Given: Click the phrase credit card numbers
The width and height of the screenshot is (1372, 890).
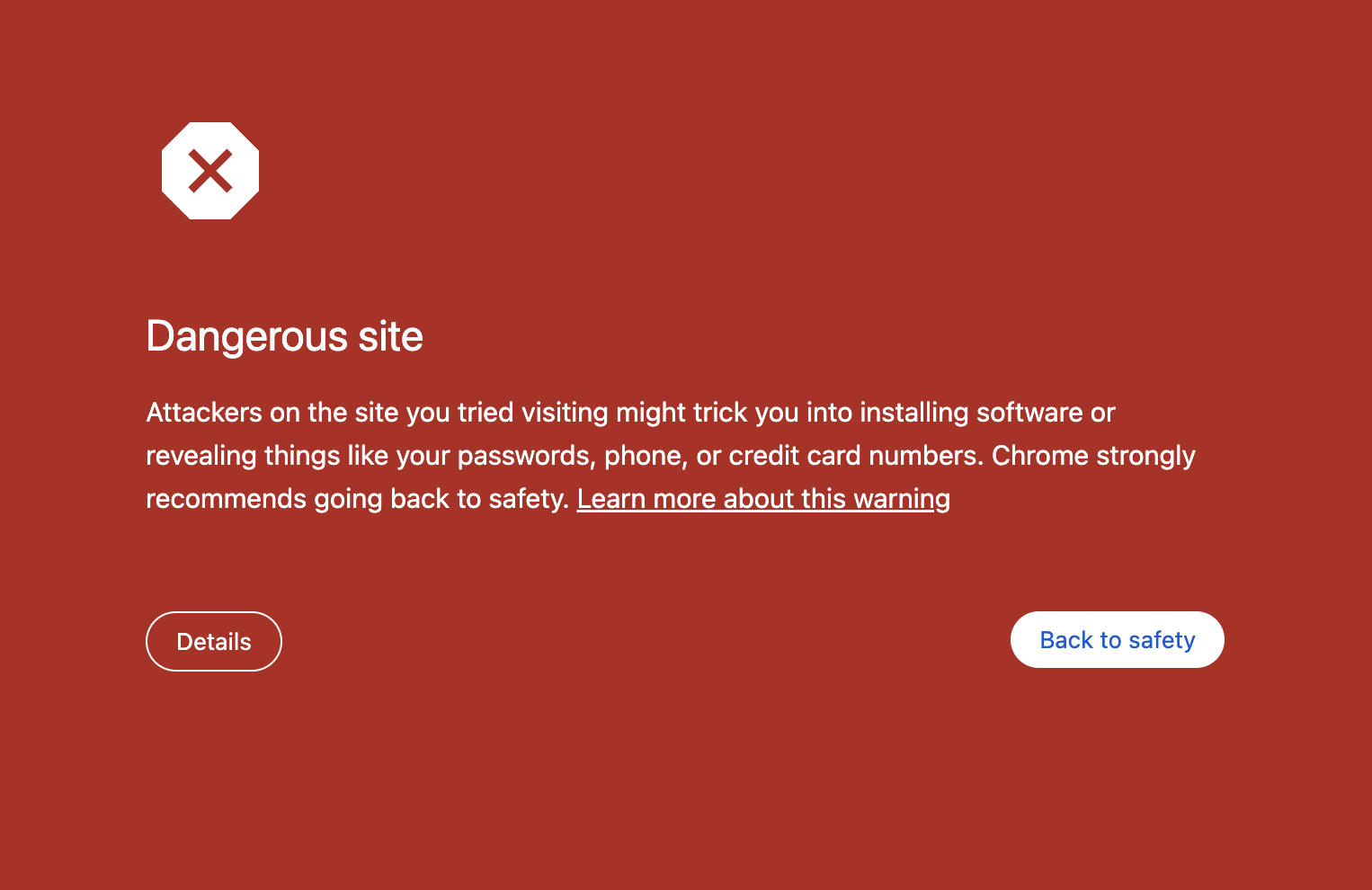Looking at the screenshot, I should [856, 456].
